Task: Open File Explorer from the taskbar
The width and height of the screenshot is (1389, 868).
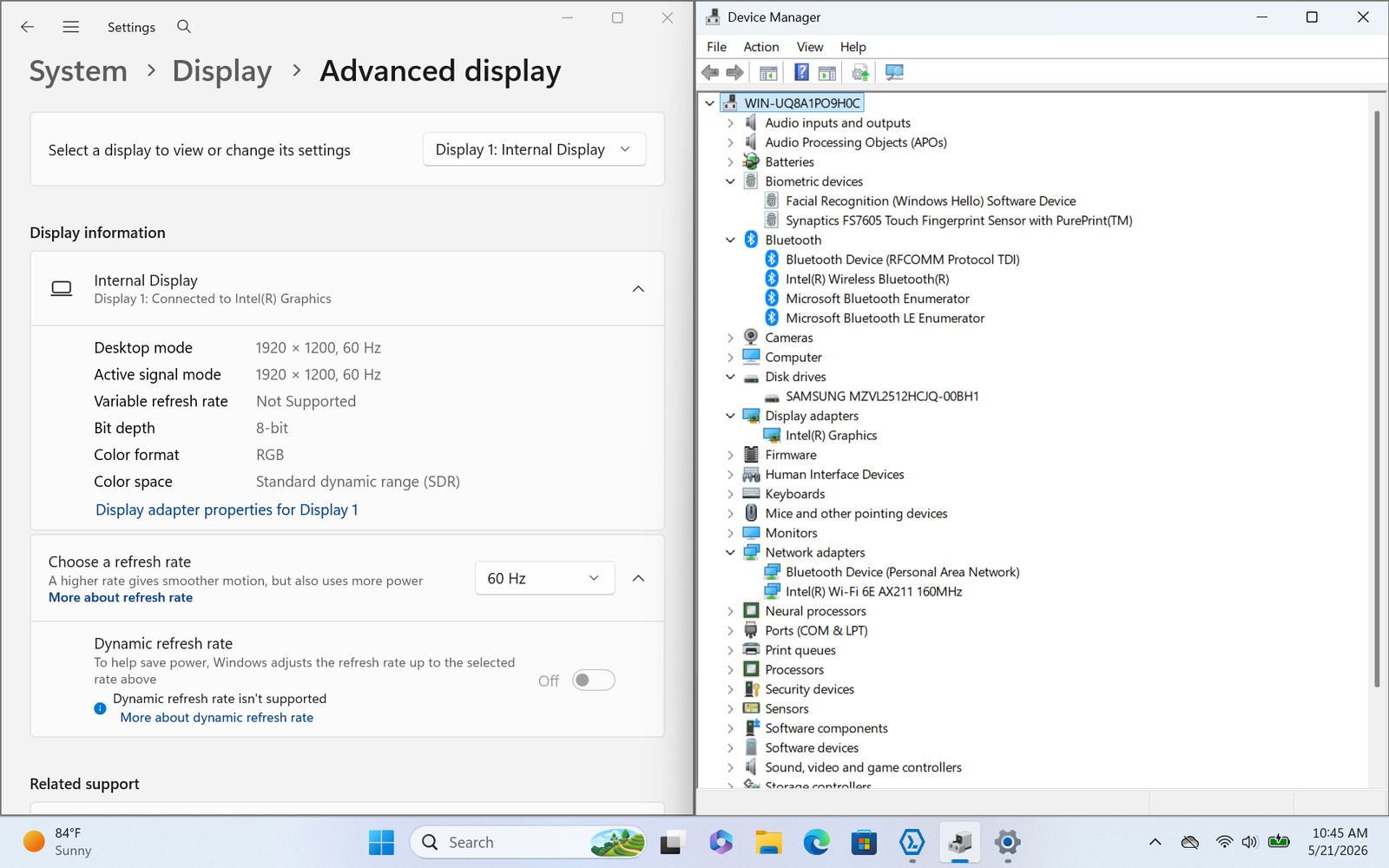Action: coord(768,842)
